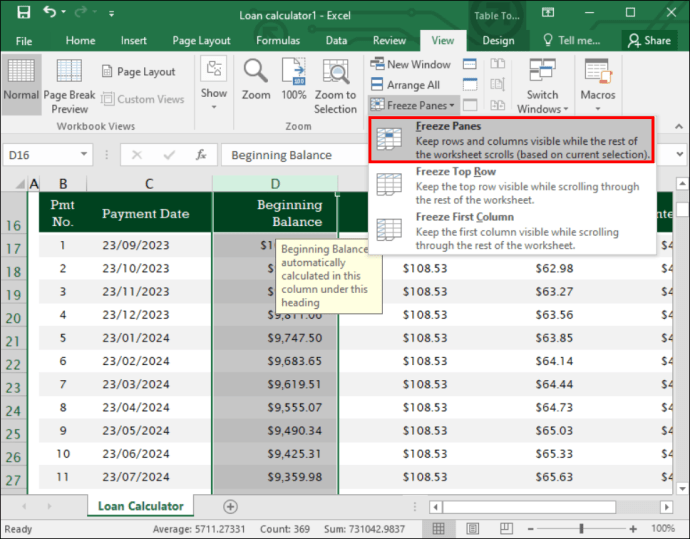Click the zoom slider in status bar
This screenshot has height=539, width=690.
[581, 528]
